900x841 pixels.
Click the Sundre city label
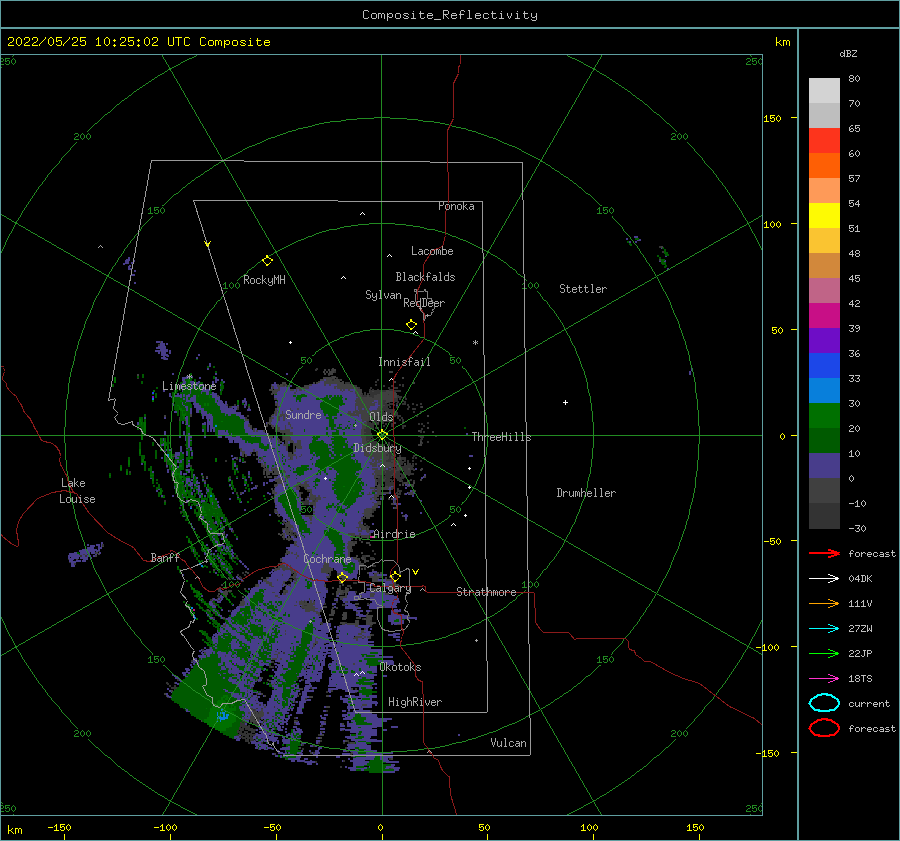coord(303,415)
